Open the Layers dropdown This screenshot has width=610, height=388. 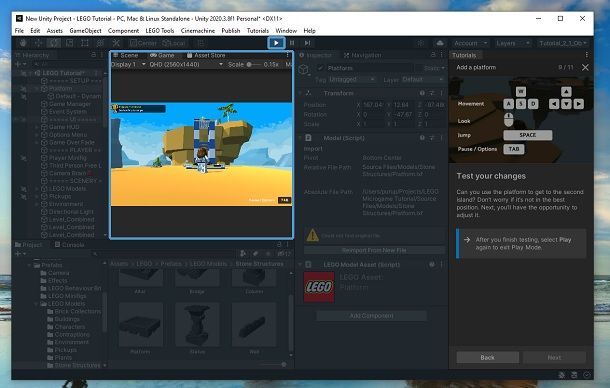point(513,43)
